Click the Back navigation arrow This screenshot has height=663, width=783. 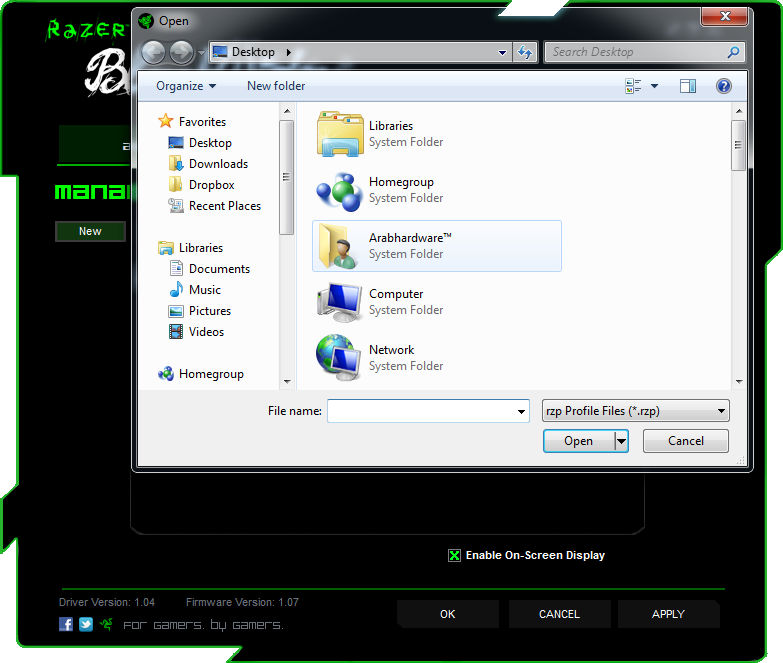[x=153, y=52]
